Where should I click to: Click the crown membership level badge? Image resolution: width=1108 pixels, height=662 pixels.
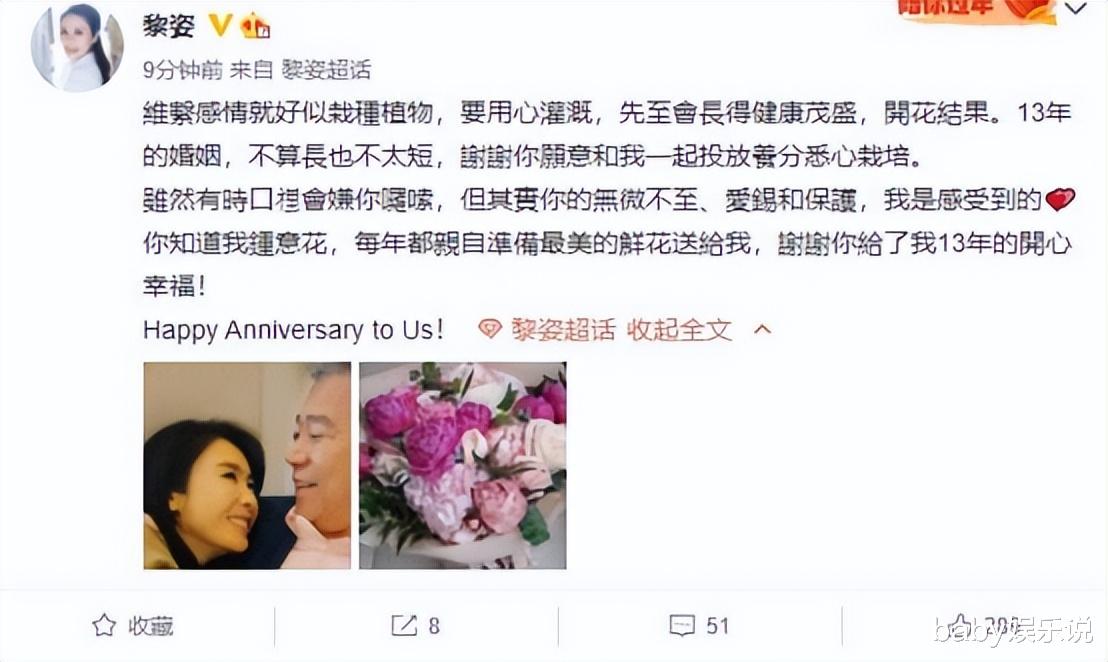(255, 26)
